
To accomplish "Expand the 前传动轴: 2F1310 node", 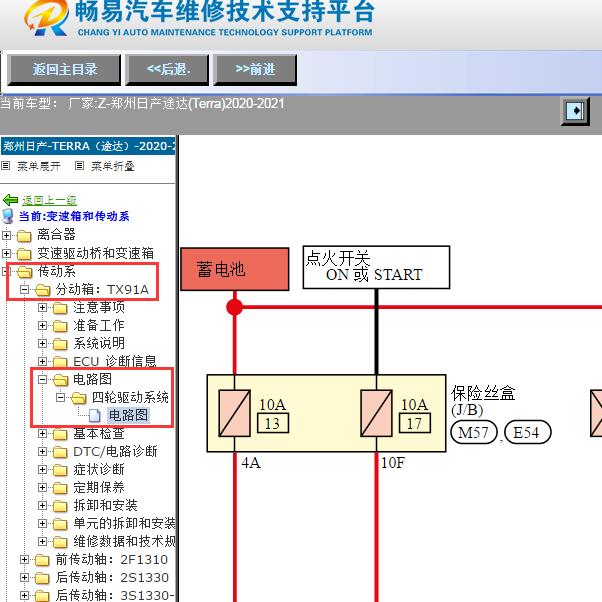I will pos(24,560).
